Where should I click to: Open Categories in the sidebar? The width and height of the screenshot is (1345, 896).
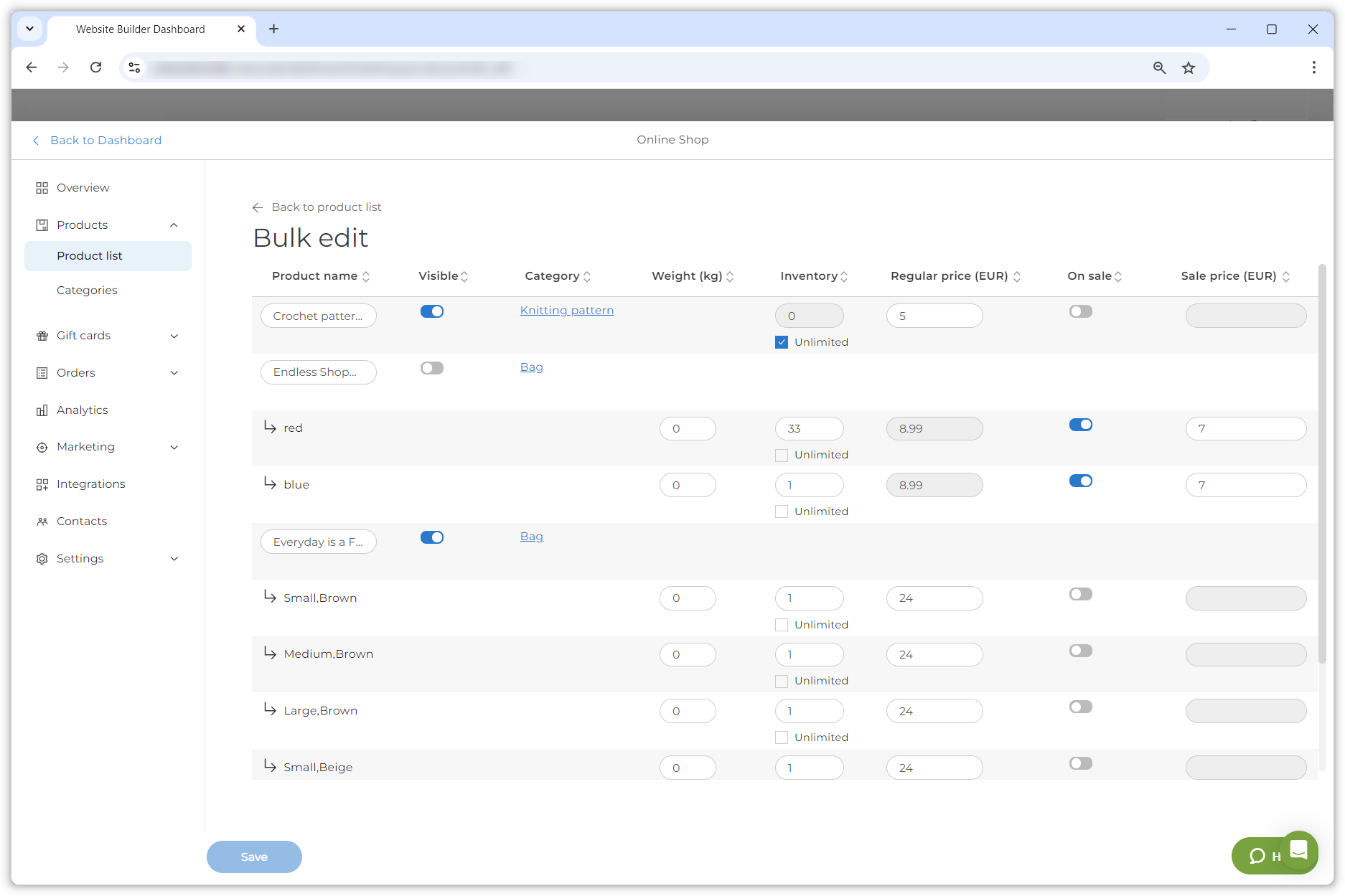tap(87, 291)
